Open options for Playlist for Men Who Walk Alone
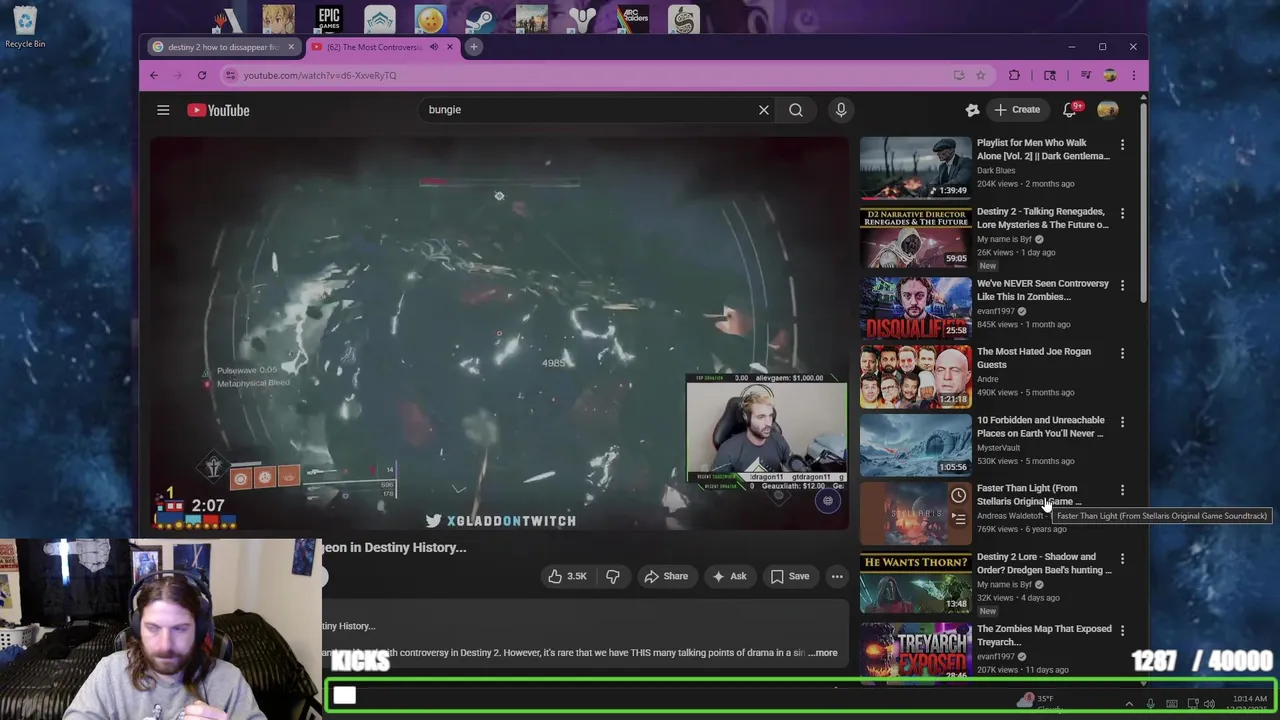1280x720 pixels. click(1122, 146)
